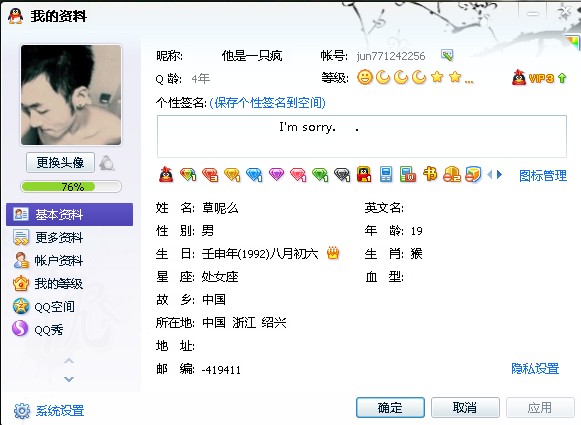
Task: Show previous service icons with the left arrow
Action: (x=490, y=174)
